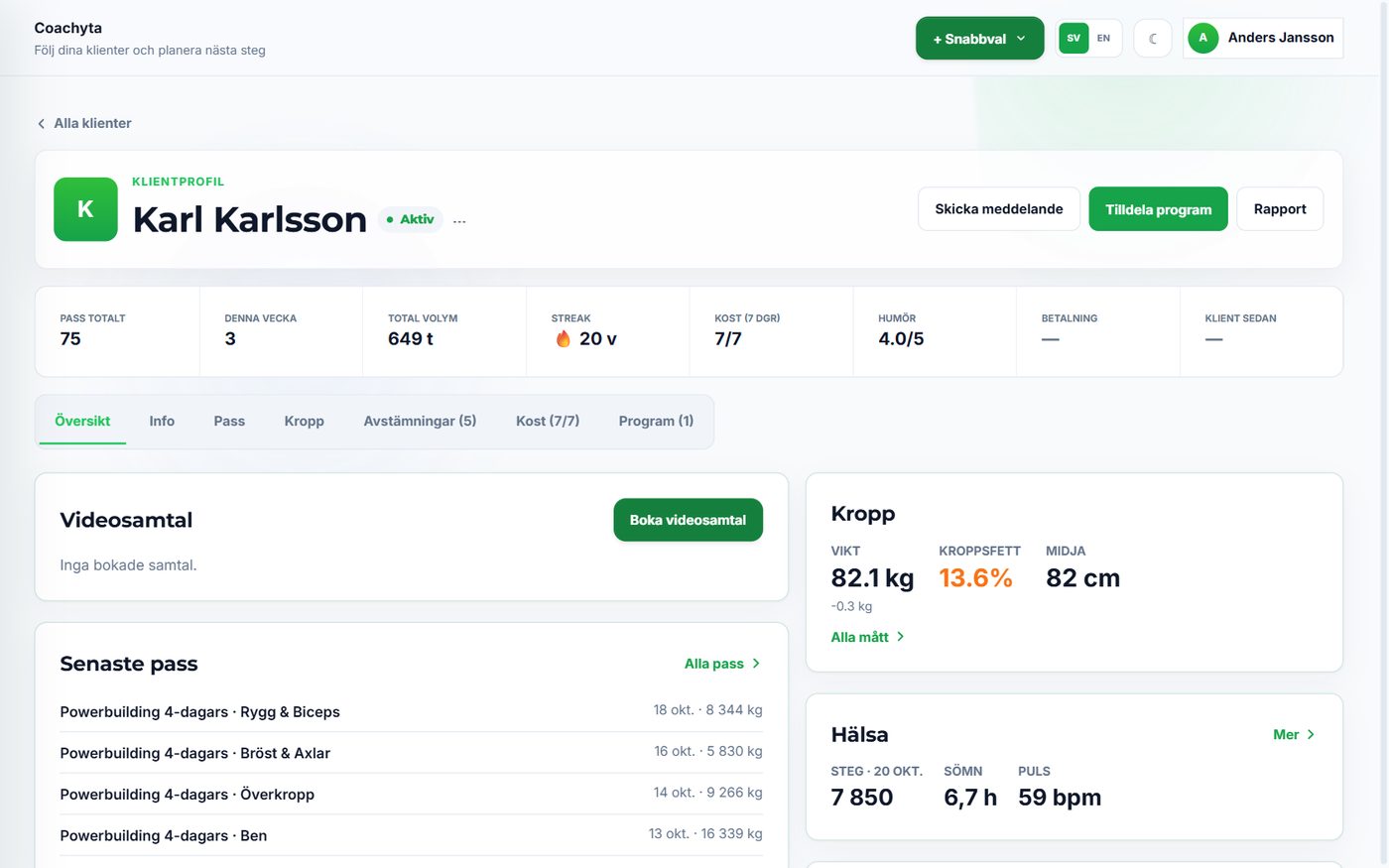Click the Aktiv status badge

pos(410,219)
